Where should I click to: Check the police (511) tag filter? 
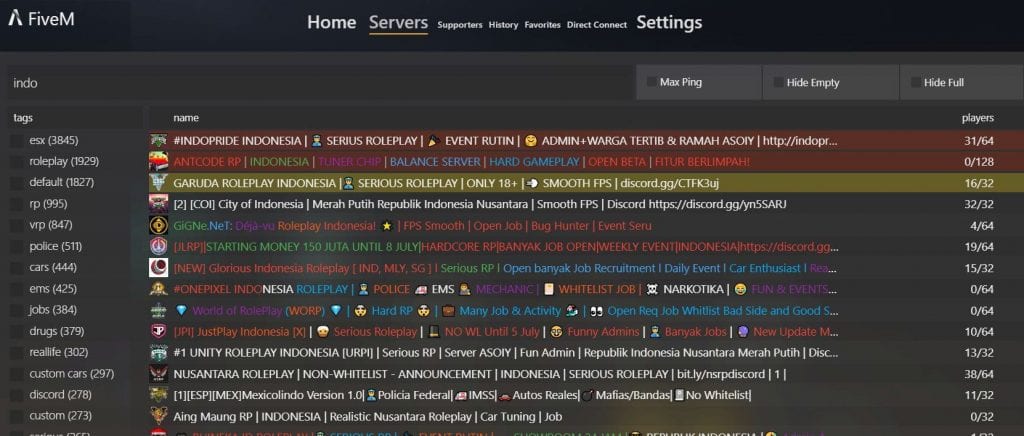click(16, 247)
